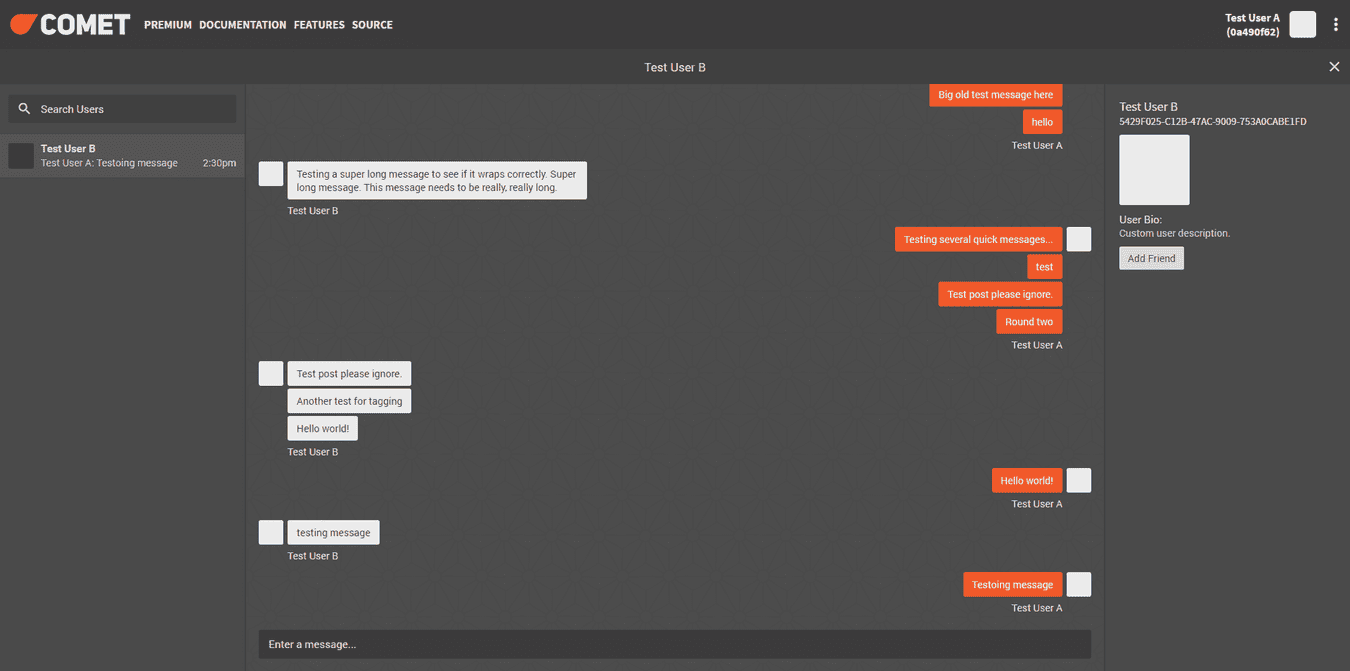Image resolution: width=1350 pixels, height=671 pixels.
Task: Click the 'Enter a message...' input box
Action: (675, 644)
